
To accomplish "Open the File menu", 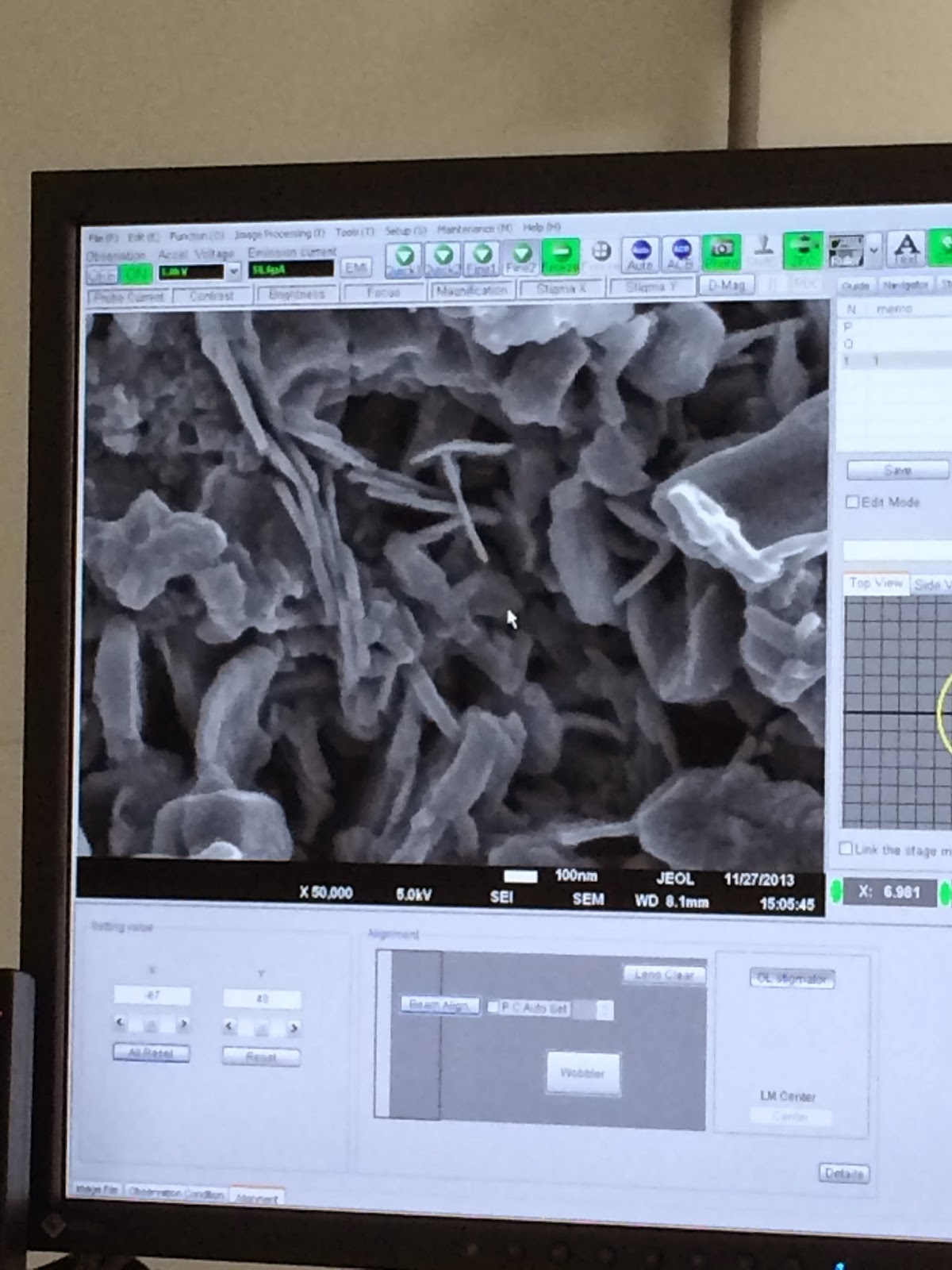I will tap(103, 237).
